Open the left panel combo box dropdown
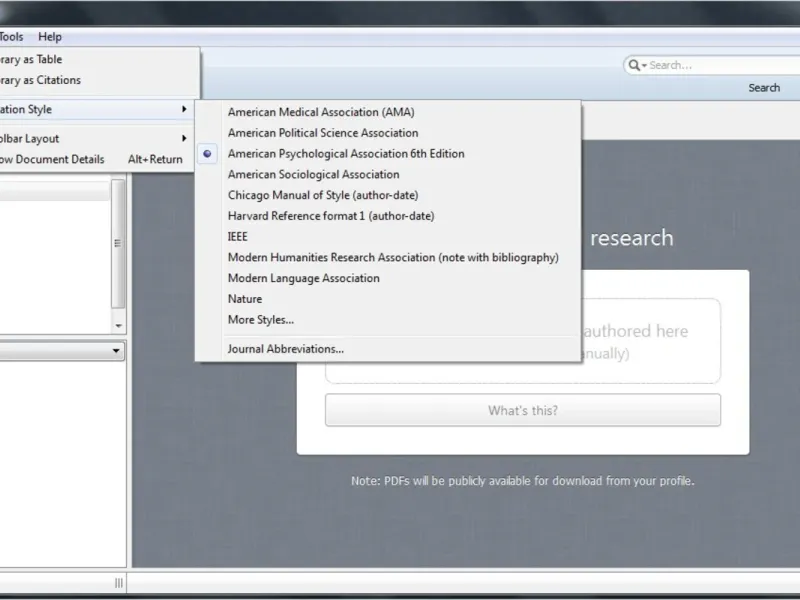 (116, 351)
